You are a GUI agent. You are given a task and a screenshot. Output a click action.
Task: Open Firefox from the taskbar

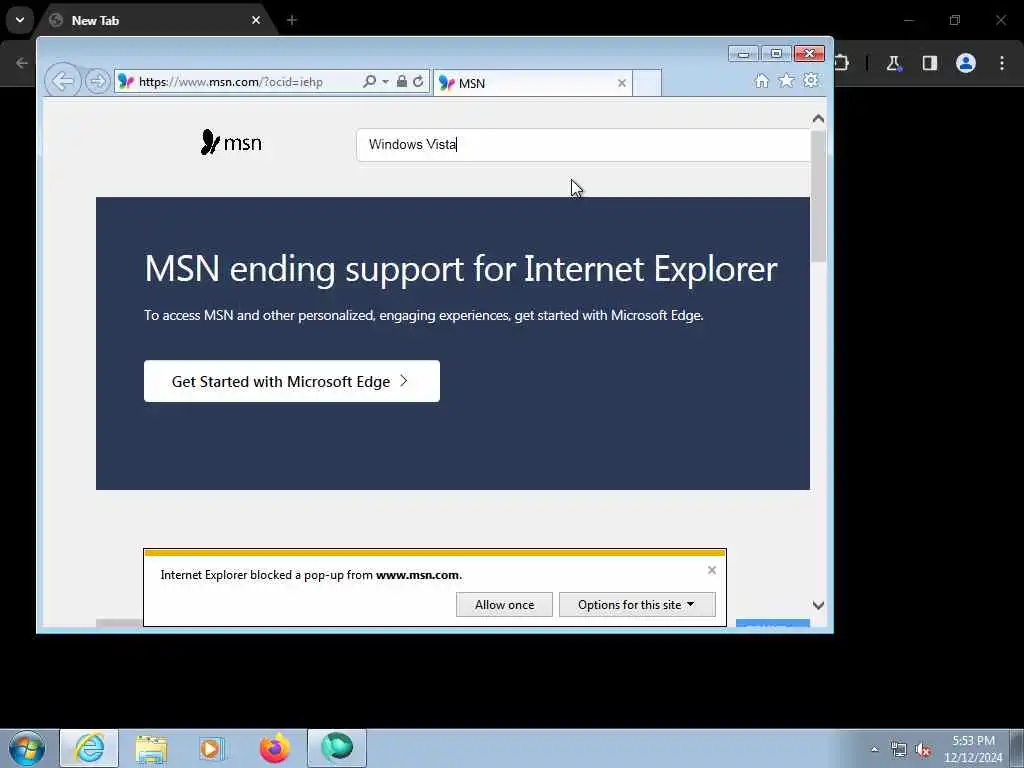[274, 748]
